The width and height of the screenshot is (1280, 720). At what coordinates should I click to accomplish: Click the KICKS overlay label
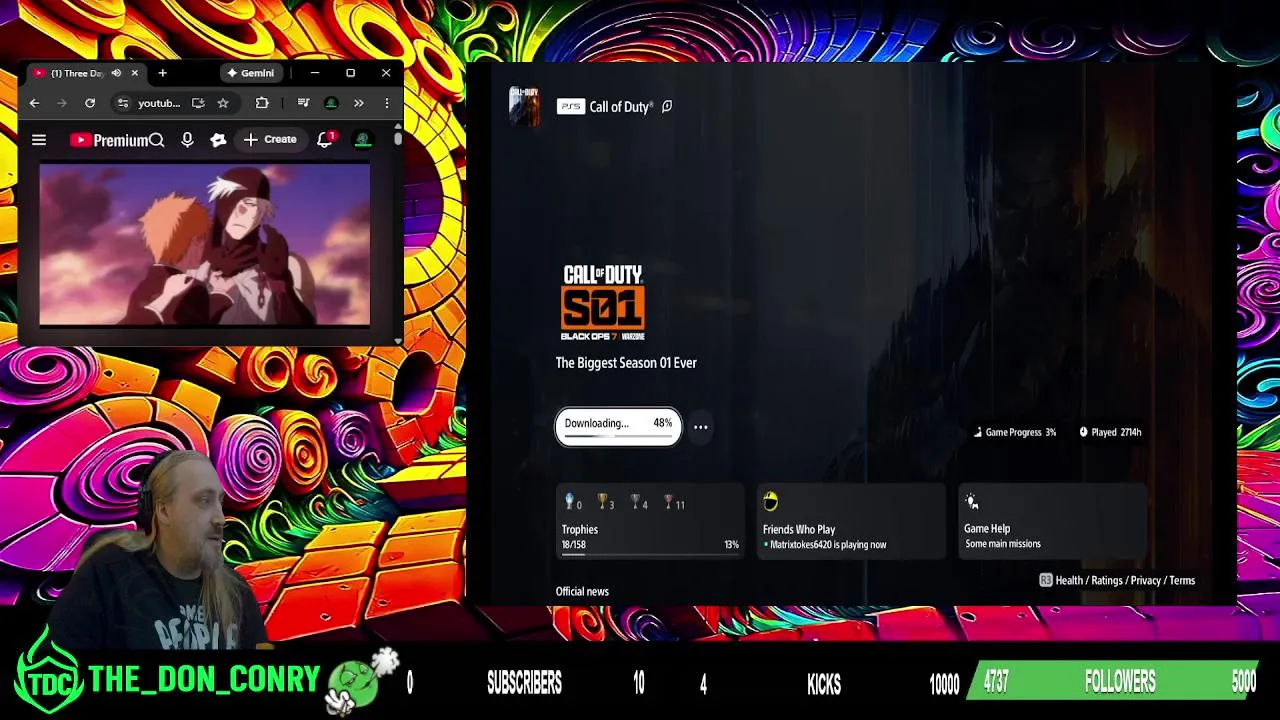[824, 683]
